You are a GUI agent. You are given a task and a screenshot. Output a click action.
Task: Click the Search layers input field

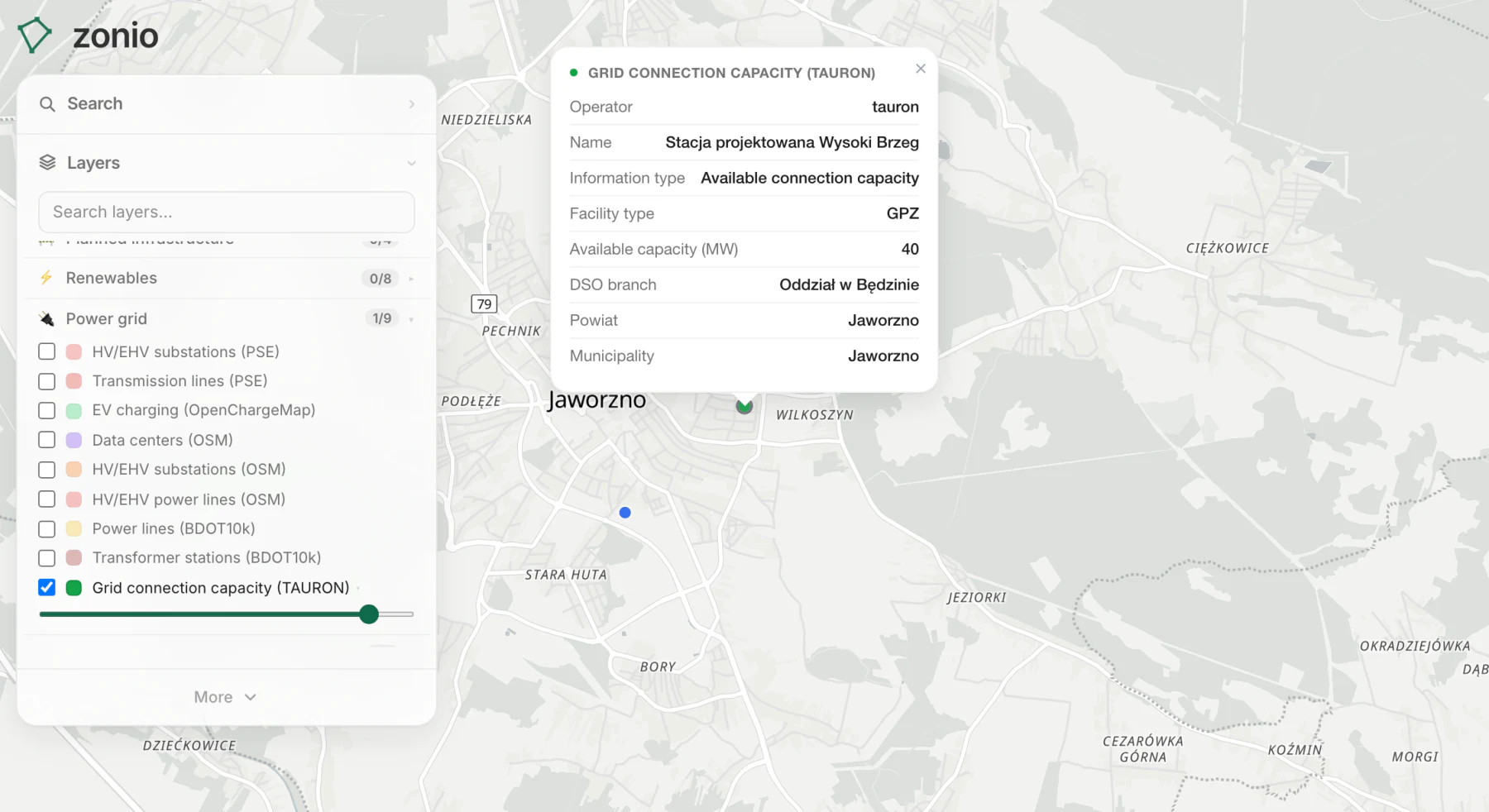tap(227, 213)
